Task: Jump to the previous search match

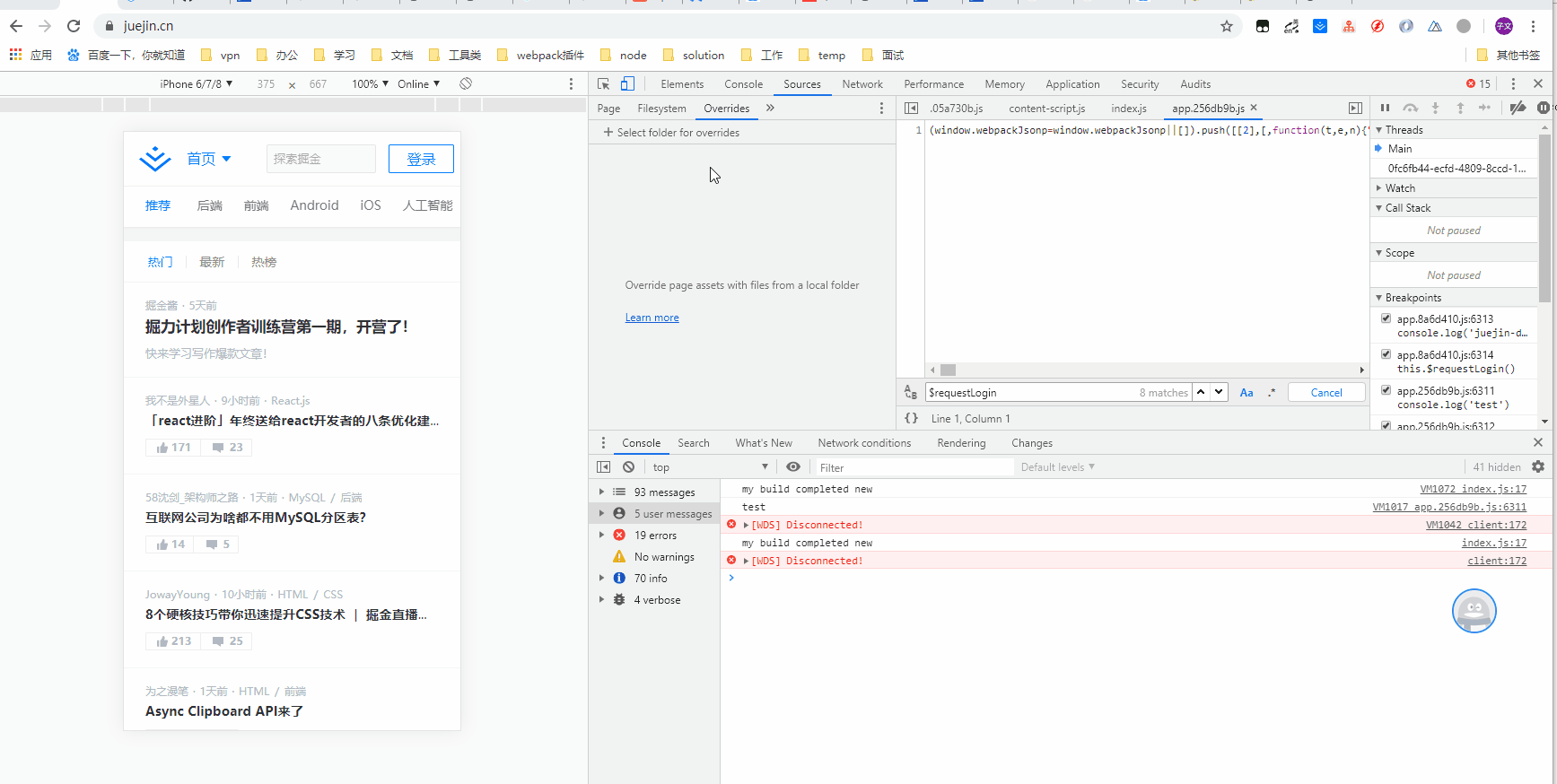Action: 1201,392
